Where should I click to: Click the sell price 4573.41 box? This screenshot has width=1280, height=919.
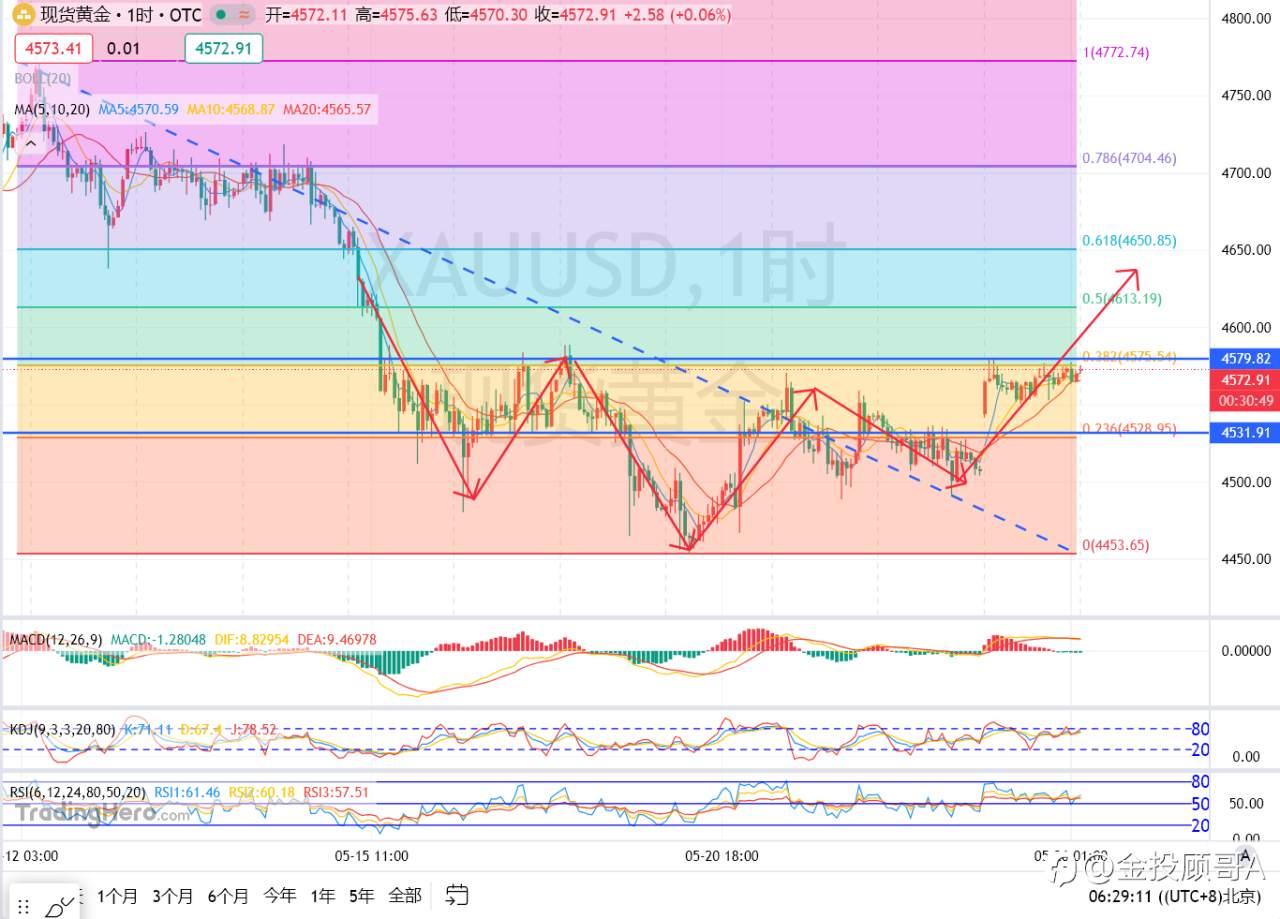click(x=53, y=48)
